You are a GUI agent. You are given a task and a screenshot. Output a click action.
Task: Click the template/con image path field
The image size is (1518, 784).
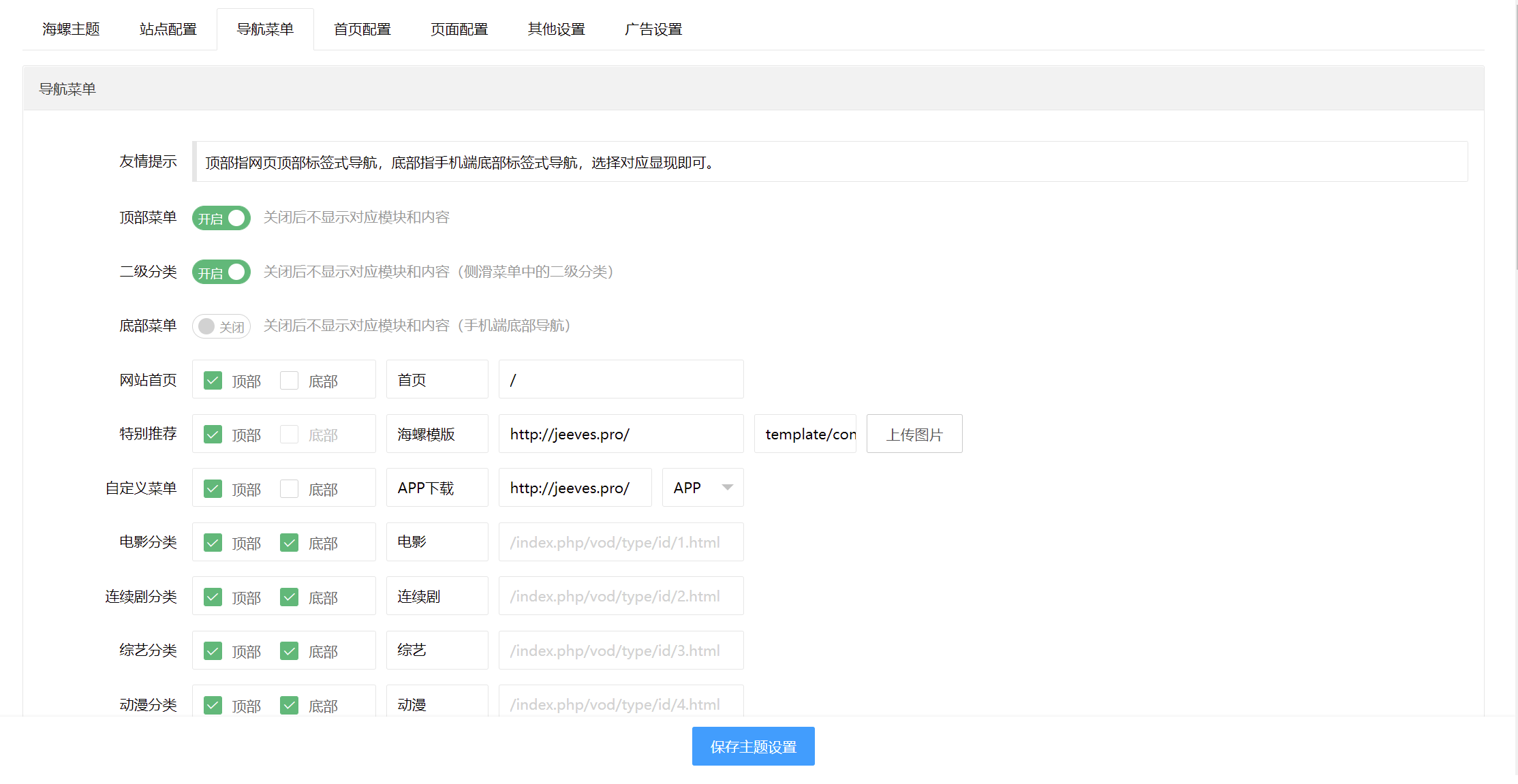coord(805,434)
